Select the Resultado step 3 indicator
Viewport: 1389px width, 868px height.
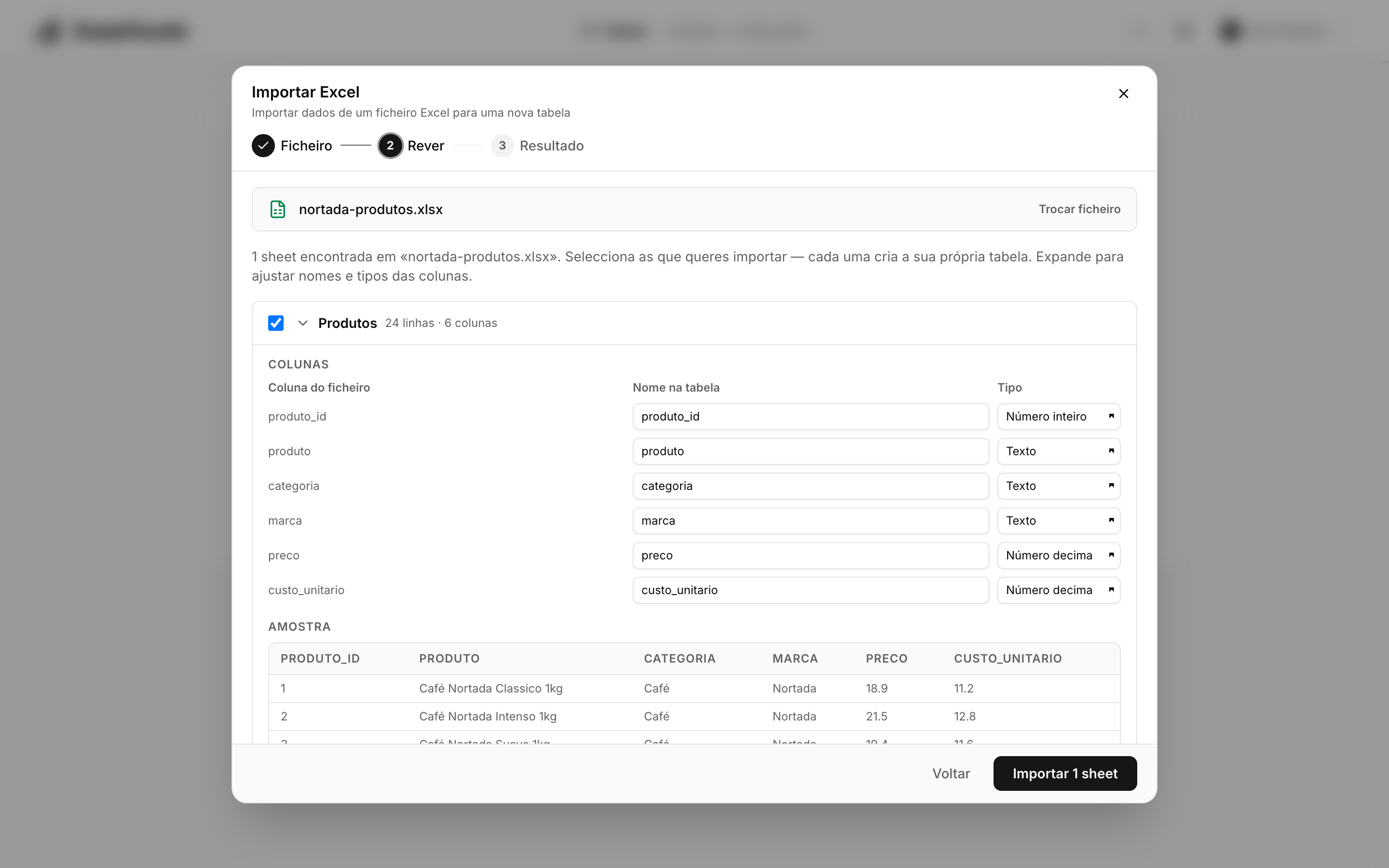tap(502, 146)
